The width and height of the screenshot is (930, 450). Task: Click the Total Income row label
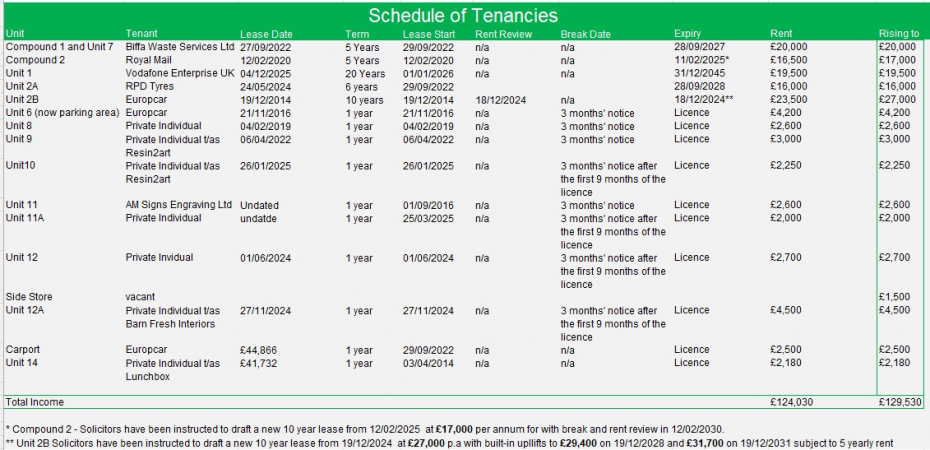(36, 401)
